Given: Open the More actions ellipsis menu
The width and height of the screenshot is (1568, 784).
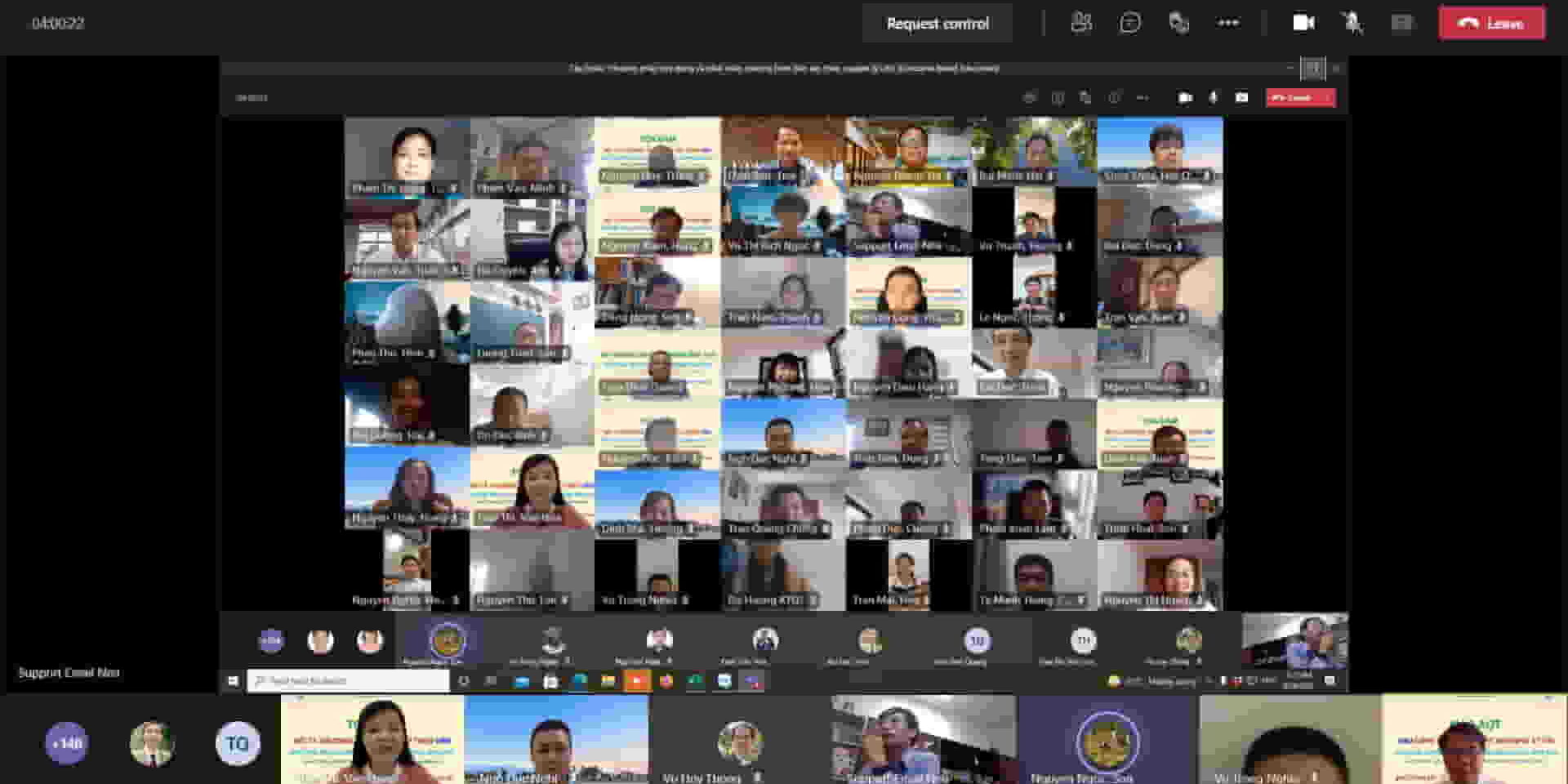Looking at the screenshot, I should [1227, 23].
